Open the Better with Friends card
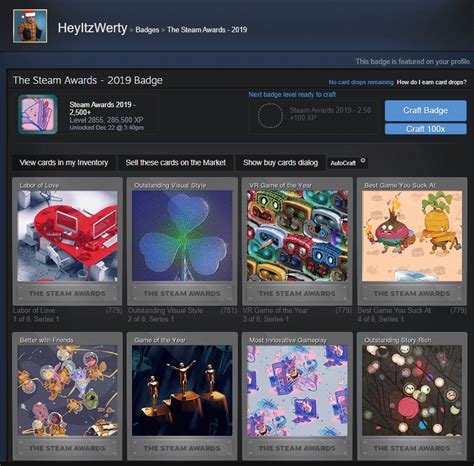 click(67, 396)
